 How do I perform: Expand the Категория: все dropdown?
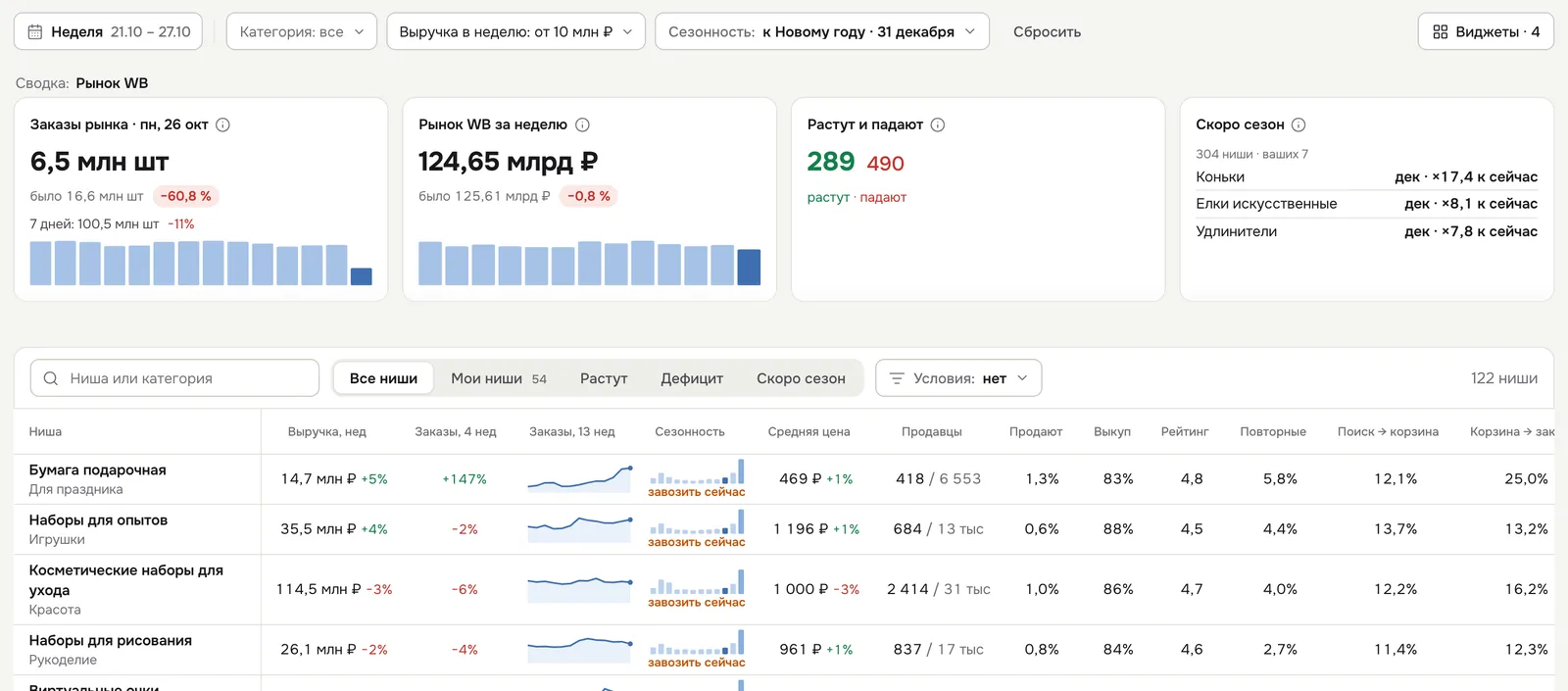[302, 31]
